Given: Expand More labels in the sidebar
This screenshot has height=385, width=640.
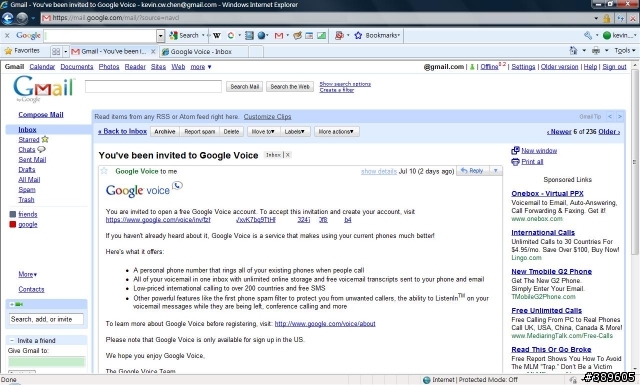Looking at the screenshot, I should pyautogui.click(x=27, y=274).
